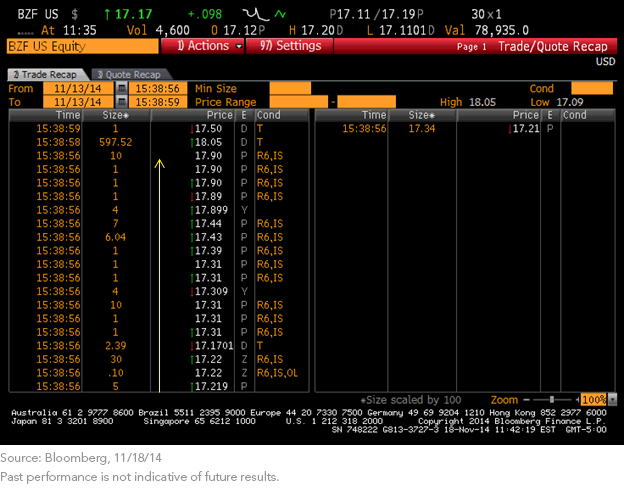Screen dimensions: 624x493
Task: Click the left table E column header
Action: coord(244,115)
